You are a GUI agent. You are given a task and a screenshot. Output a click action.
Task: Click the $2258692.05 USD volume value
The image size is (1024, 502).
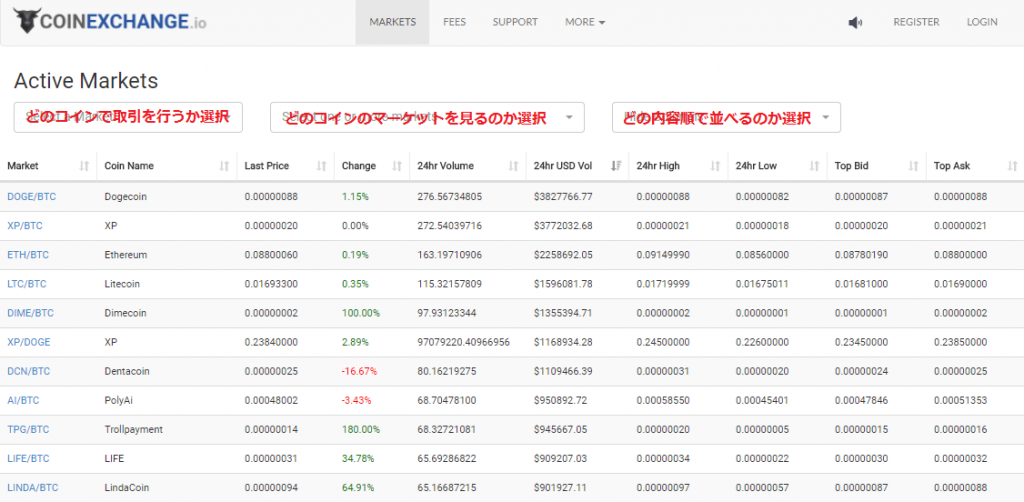click(563, 255)
